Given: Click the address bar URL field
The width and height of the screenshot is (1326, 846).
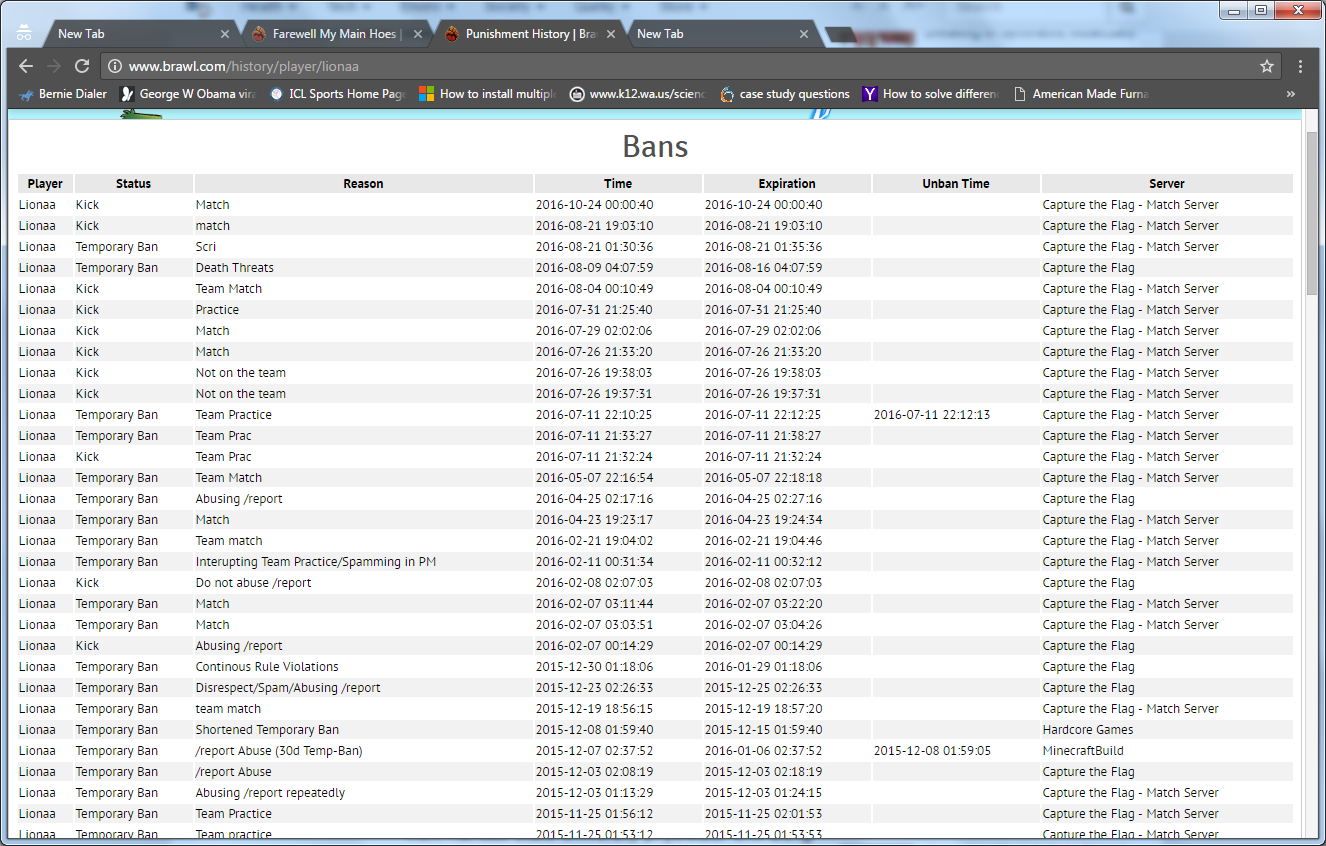Looking at the screenshot, I should click(x=680, y=66).
